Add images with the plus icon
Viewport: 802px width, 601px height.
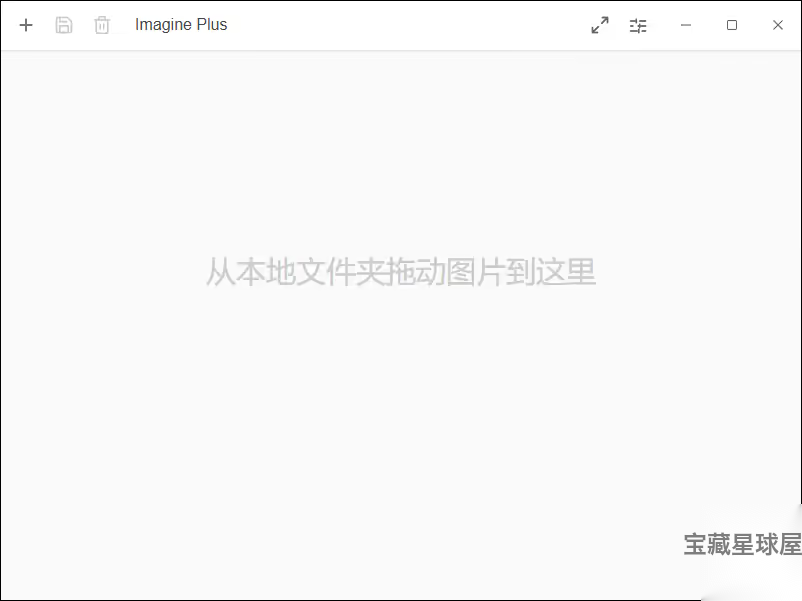coord(26,25)
